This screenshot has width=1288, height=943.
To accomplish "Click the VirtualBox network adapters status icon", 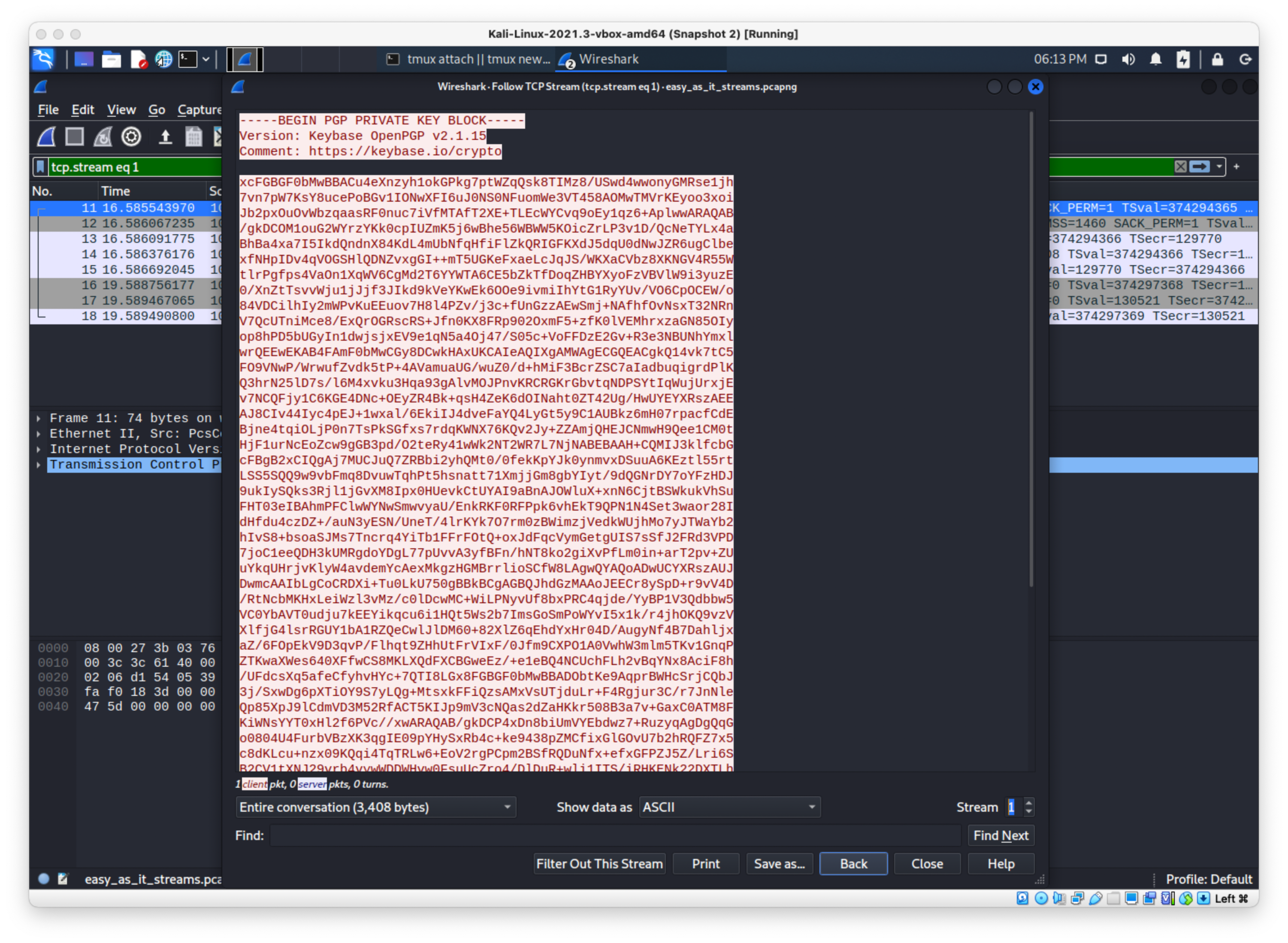I will point(1077,899).
